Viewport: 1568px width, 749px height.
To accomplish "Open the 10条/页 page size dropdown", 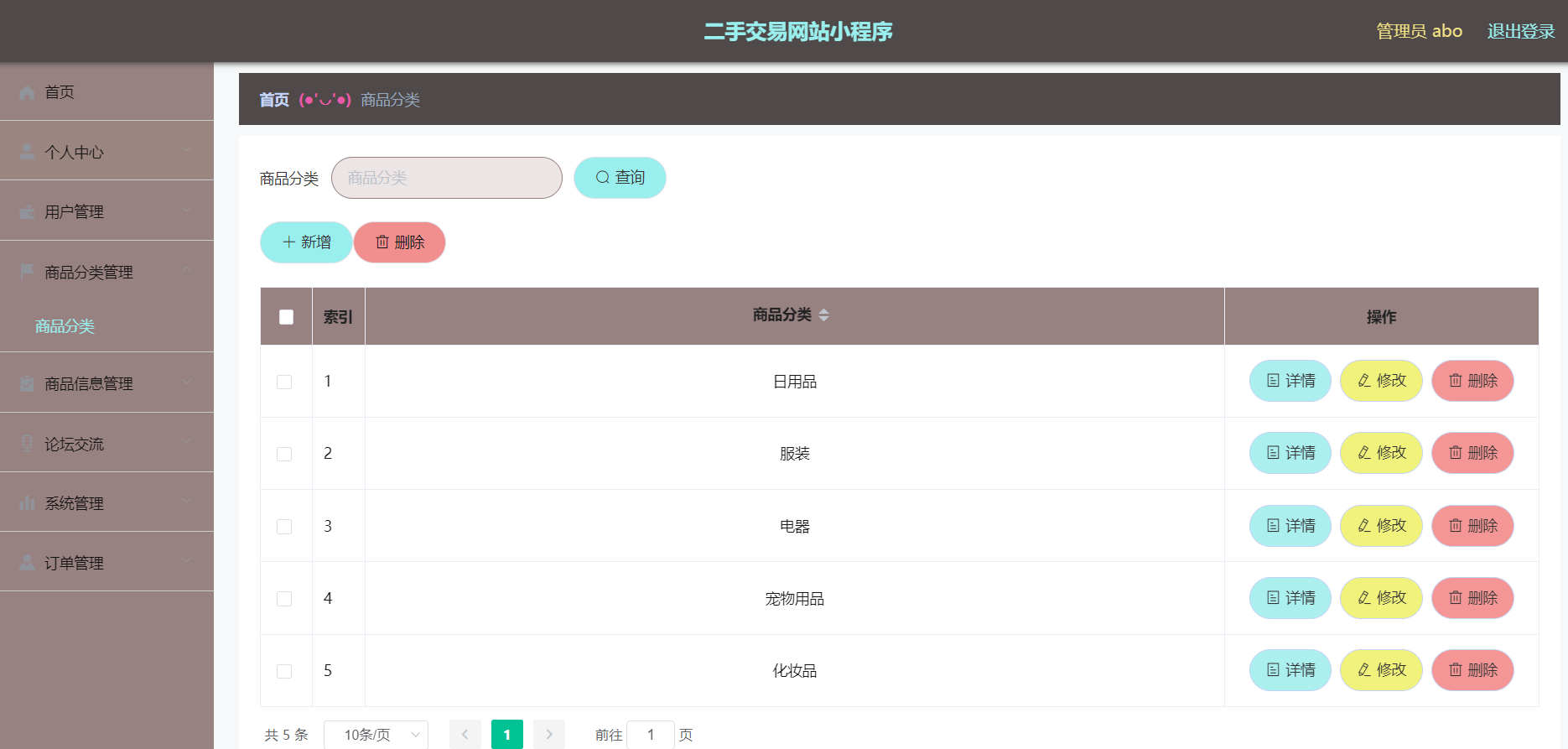I will pos(376,735).
